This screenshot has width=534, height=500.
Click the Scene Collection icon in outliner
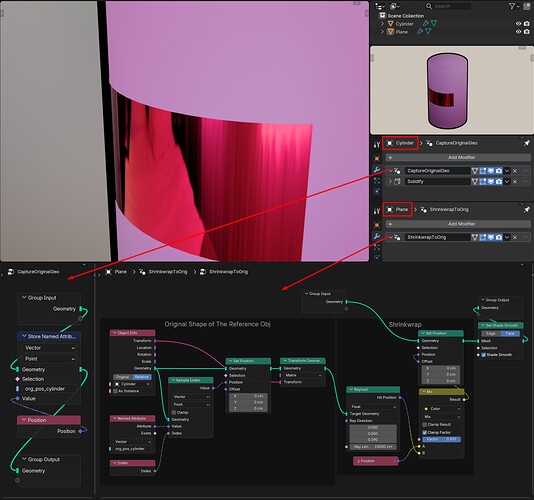click(382, 16)
